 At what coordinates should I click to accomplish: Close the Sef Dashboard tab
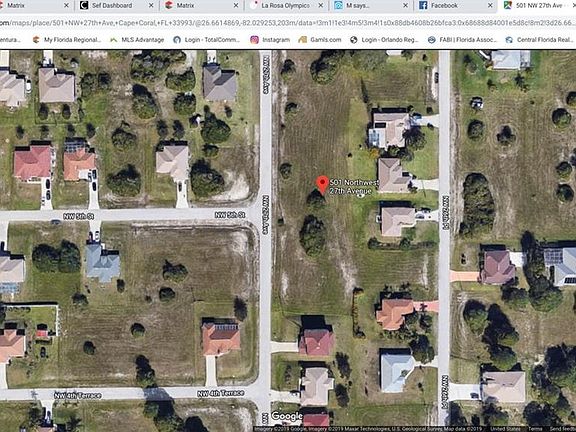151,6
